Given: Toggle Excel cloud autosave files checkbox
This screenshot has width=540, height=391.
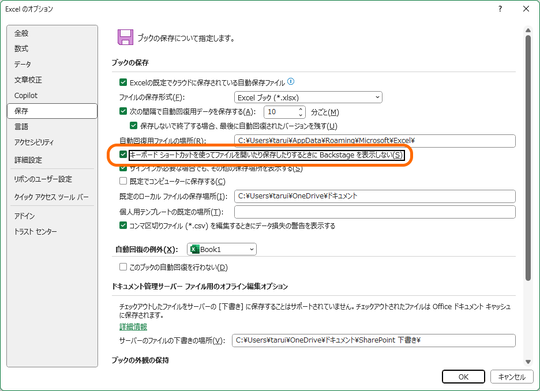Looking at the screenshot, I should click(x=123, y=82).
